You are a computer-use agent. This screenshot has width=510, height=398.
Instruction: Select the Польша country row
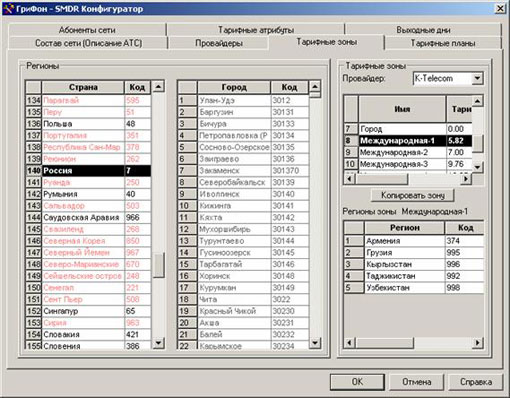[x=88, y=124]
